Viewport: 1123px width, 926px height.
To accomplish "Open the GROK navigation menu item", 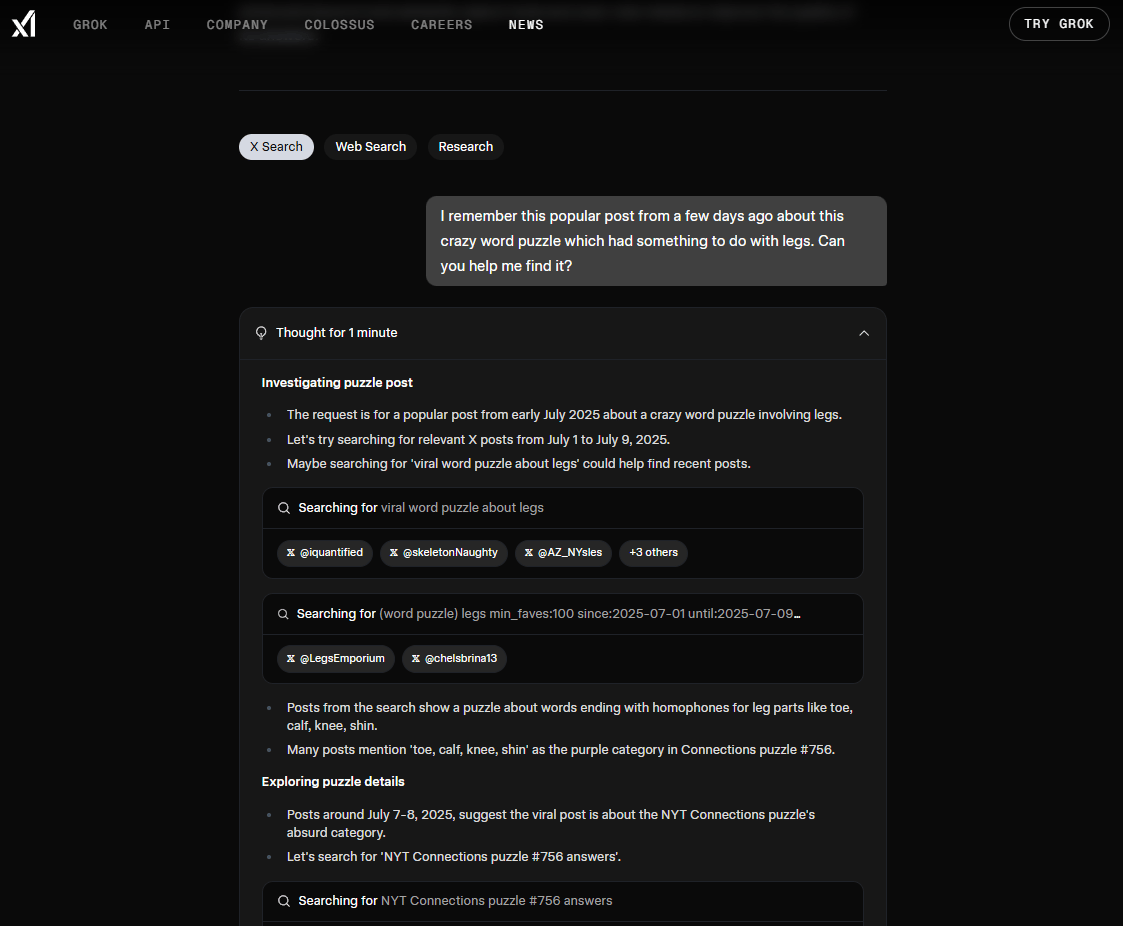I will [90, 24].
